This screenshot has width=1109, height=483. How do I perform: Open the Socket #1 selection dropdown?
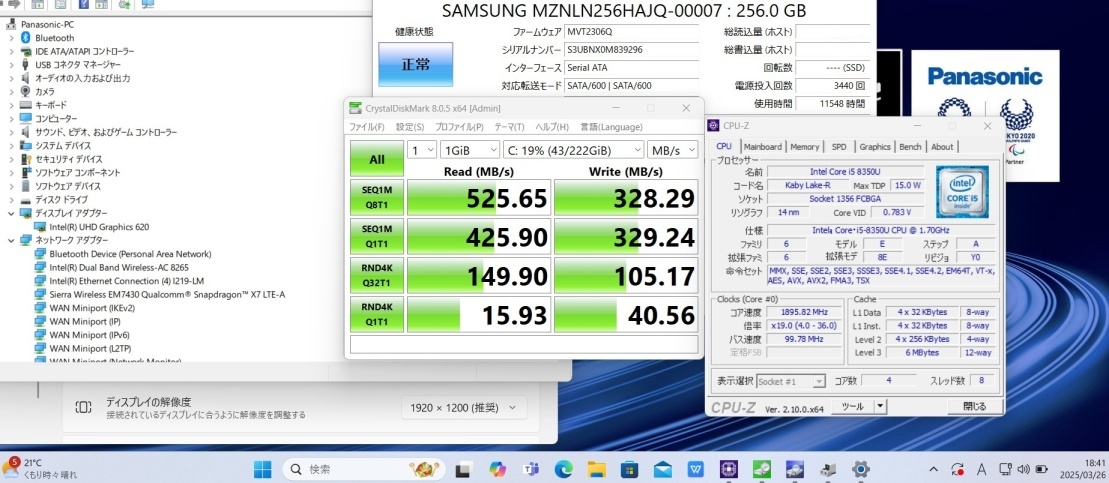791,381
